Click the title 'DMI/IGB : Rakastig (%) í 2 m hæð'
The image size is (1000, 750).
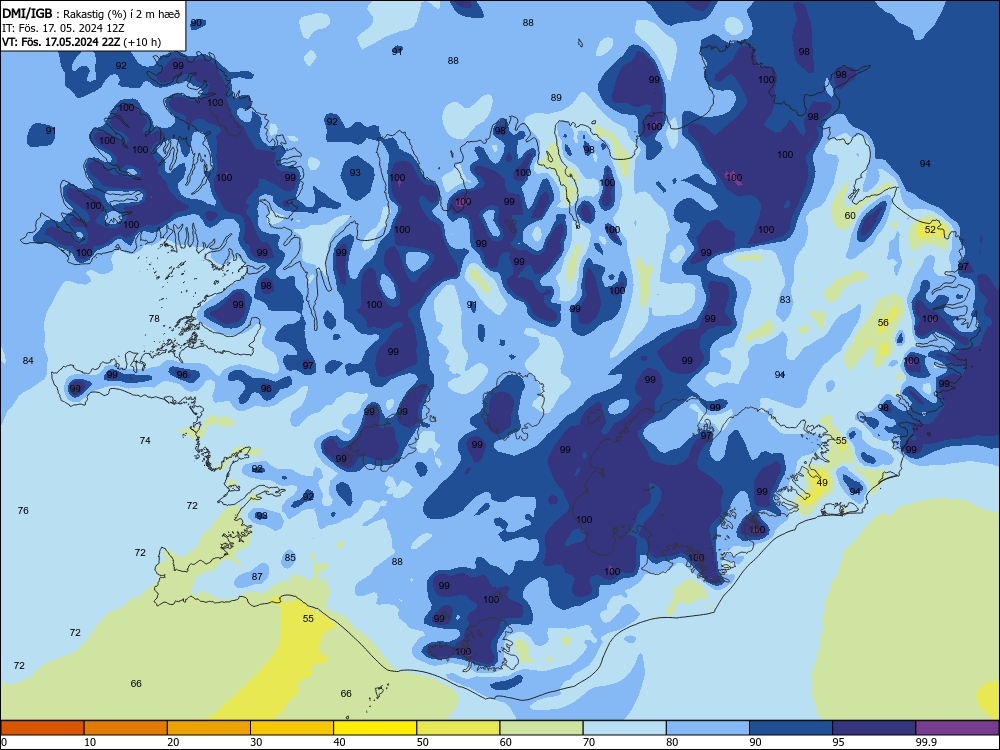[92, 14]
